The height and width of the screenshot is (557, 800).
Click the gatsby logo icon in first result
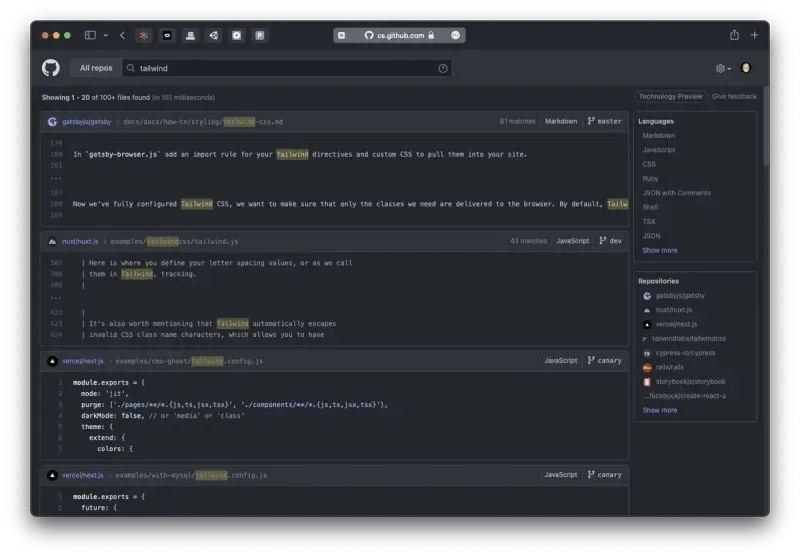click(52, 121)
